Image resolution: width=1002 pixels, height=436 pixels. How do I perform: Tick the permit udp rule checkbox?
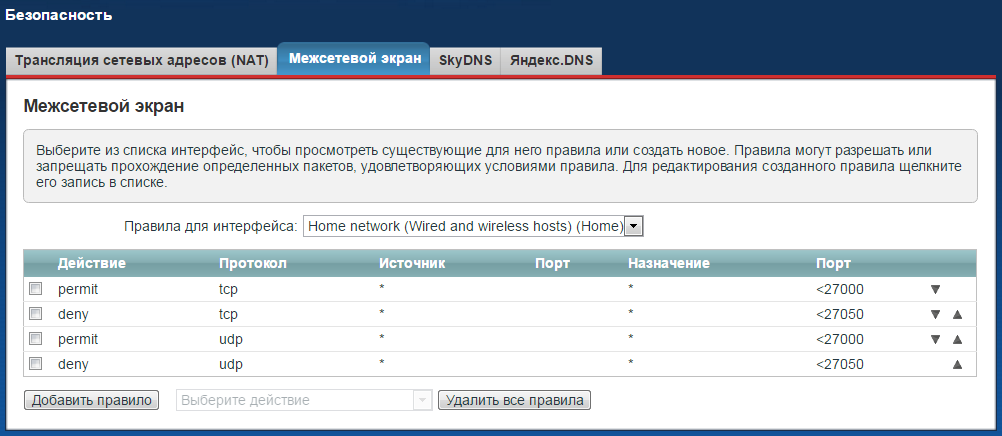[x=36, y=339]
